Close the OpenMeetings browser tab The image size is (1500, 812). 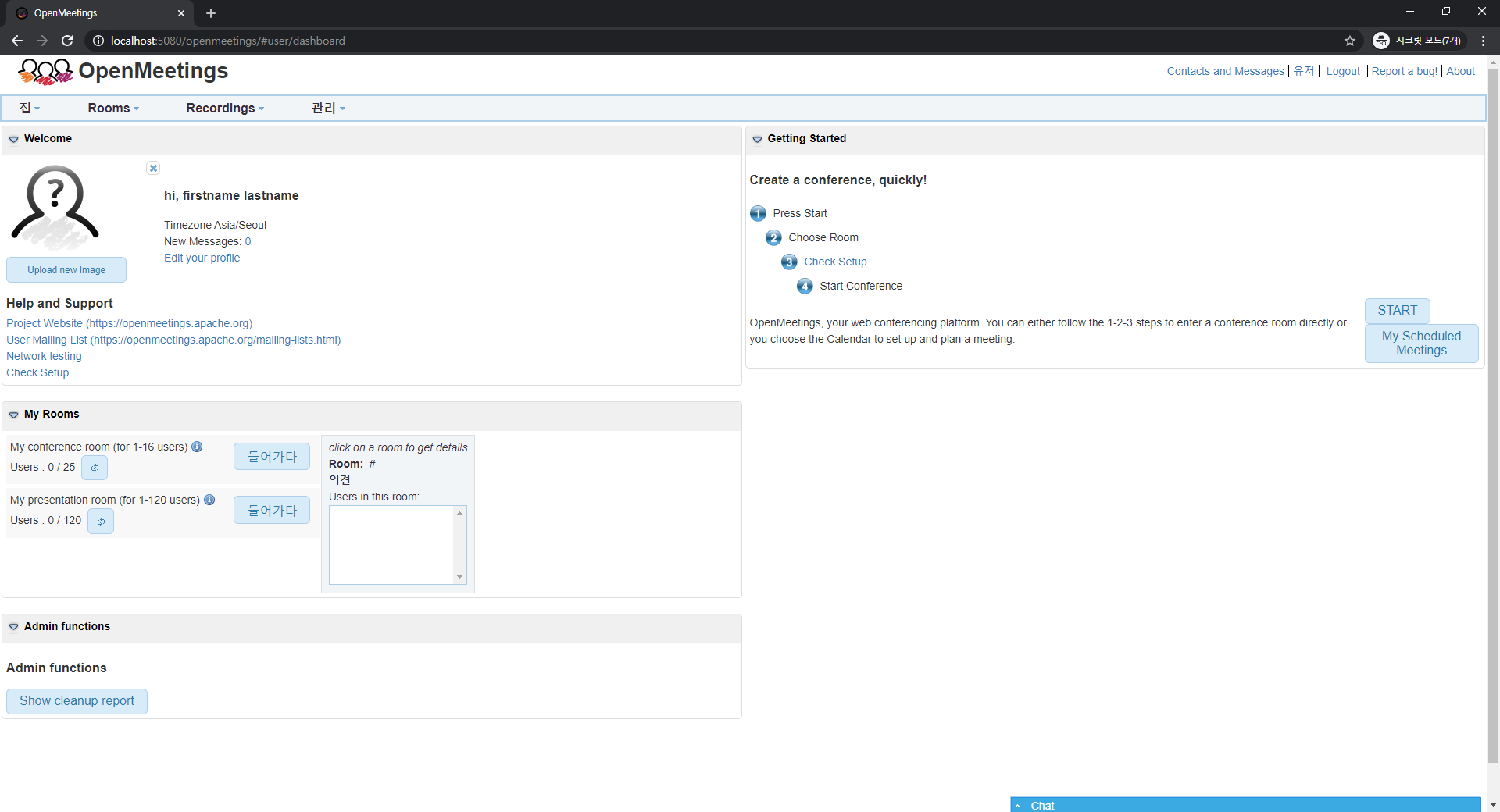181,13
